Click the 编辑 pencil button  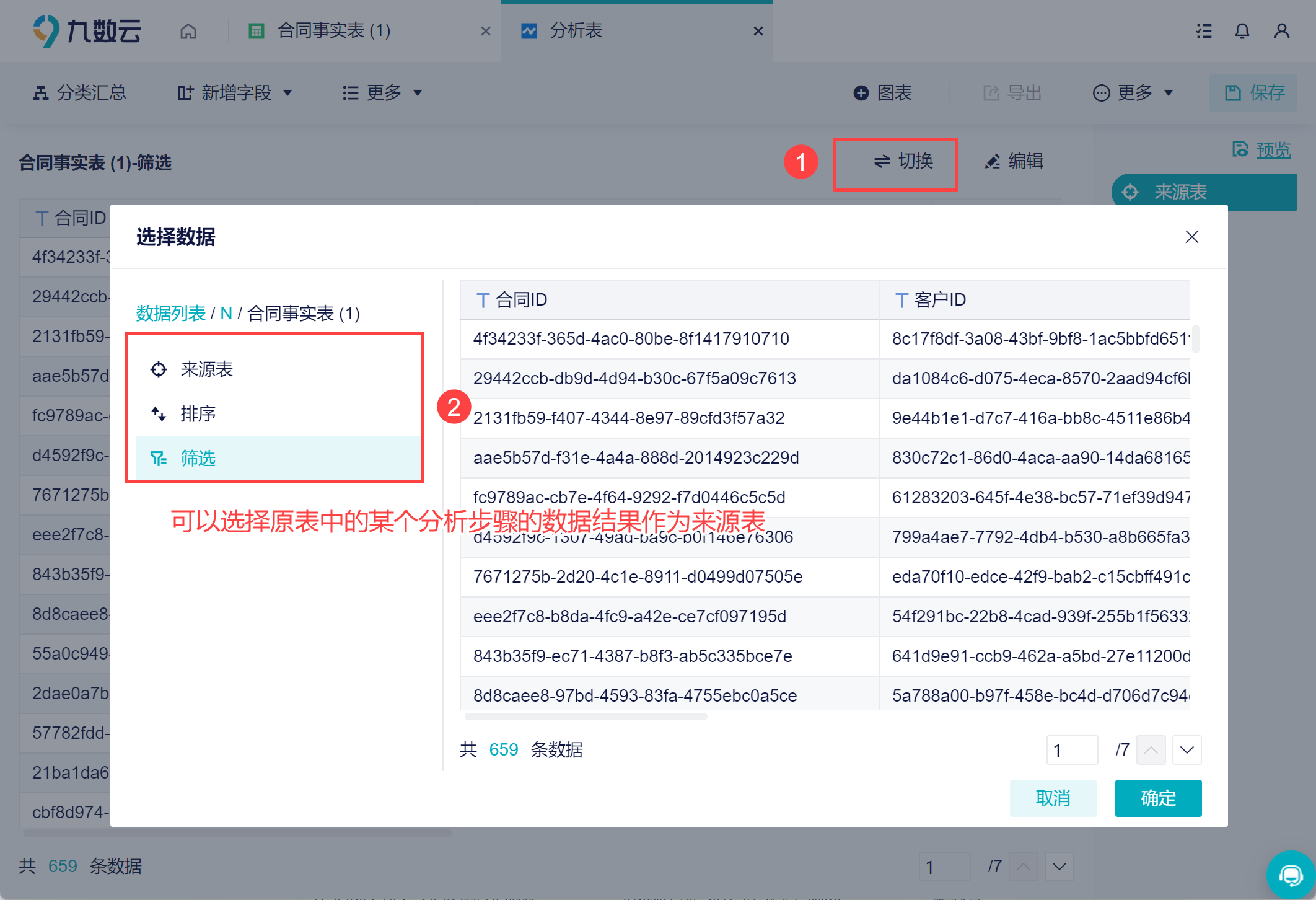click(1014, 161)
